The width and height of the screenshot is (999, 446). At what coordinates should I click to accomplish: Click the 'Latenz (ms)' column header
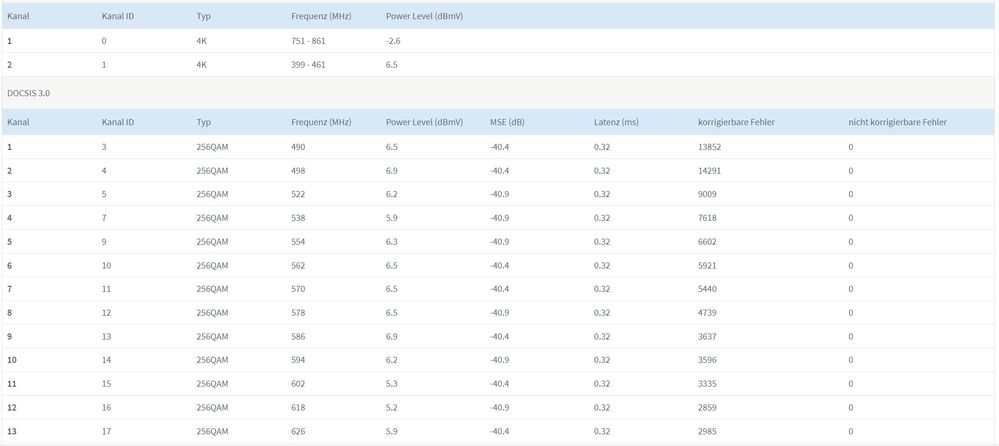click(615, 122)
